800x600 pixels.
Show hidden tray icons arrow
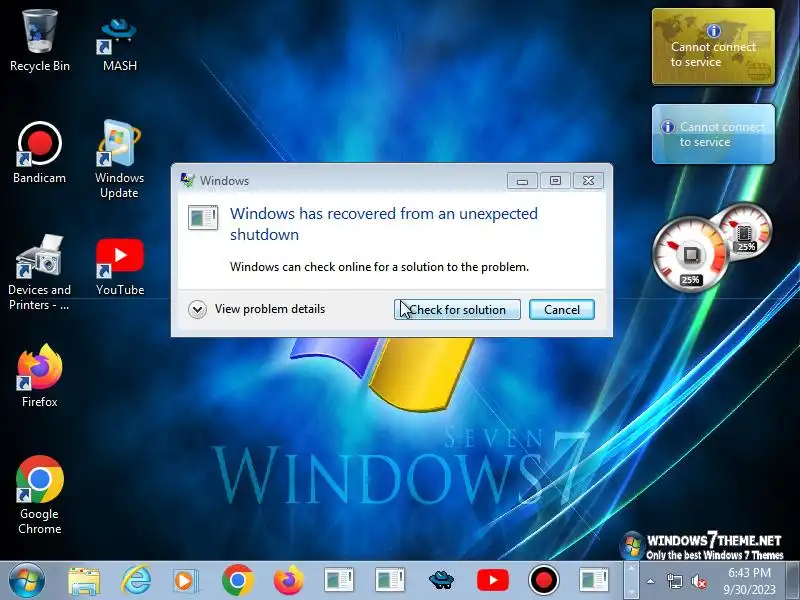(x=651, y=581)
